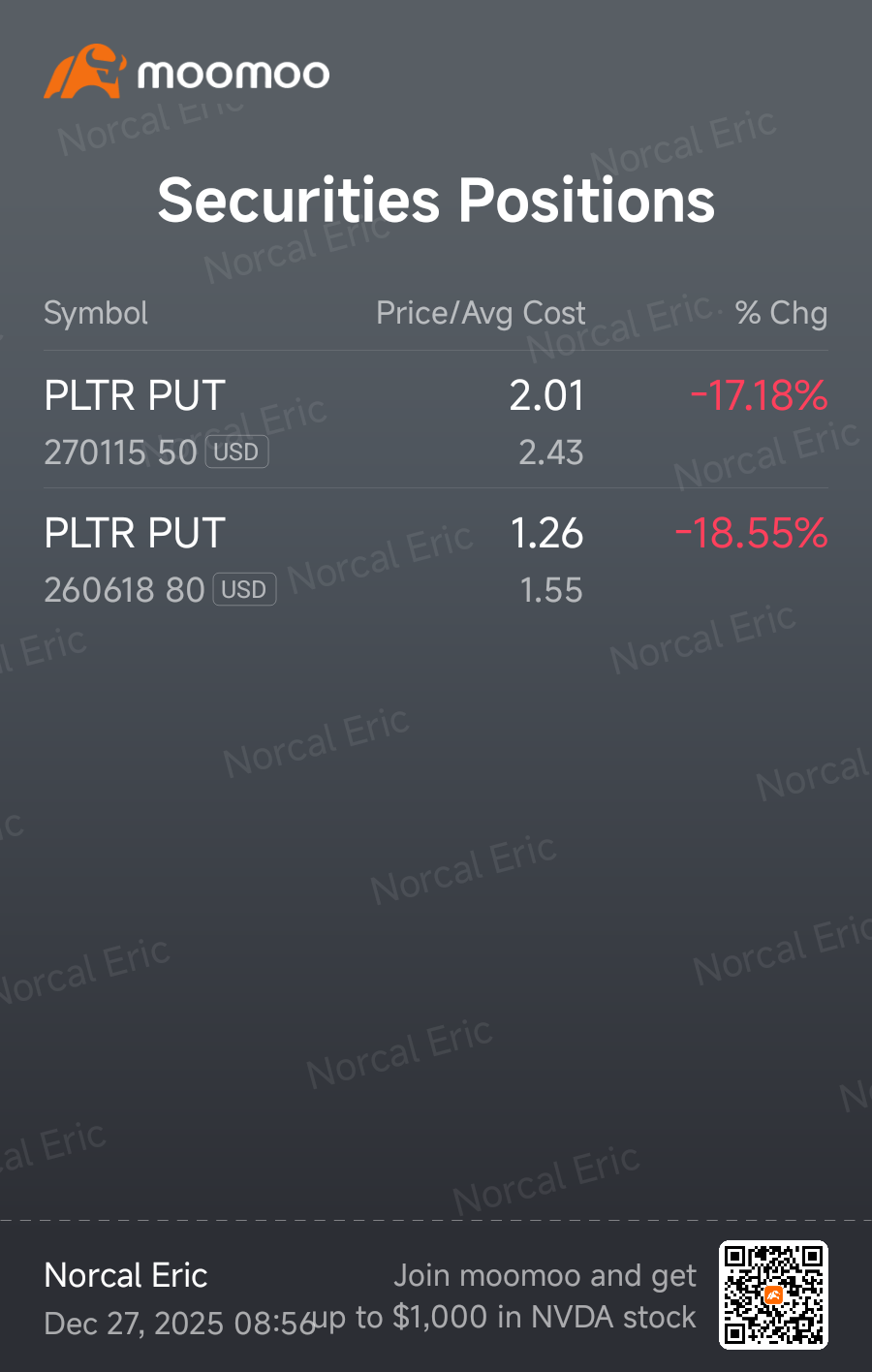The height and width of the screenshot is (1372, 872).
Task: Click the 1.55 average cost value
Action: [x=551, y=590]
